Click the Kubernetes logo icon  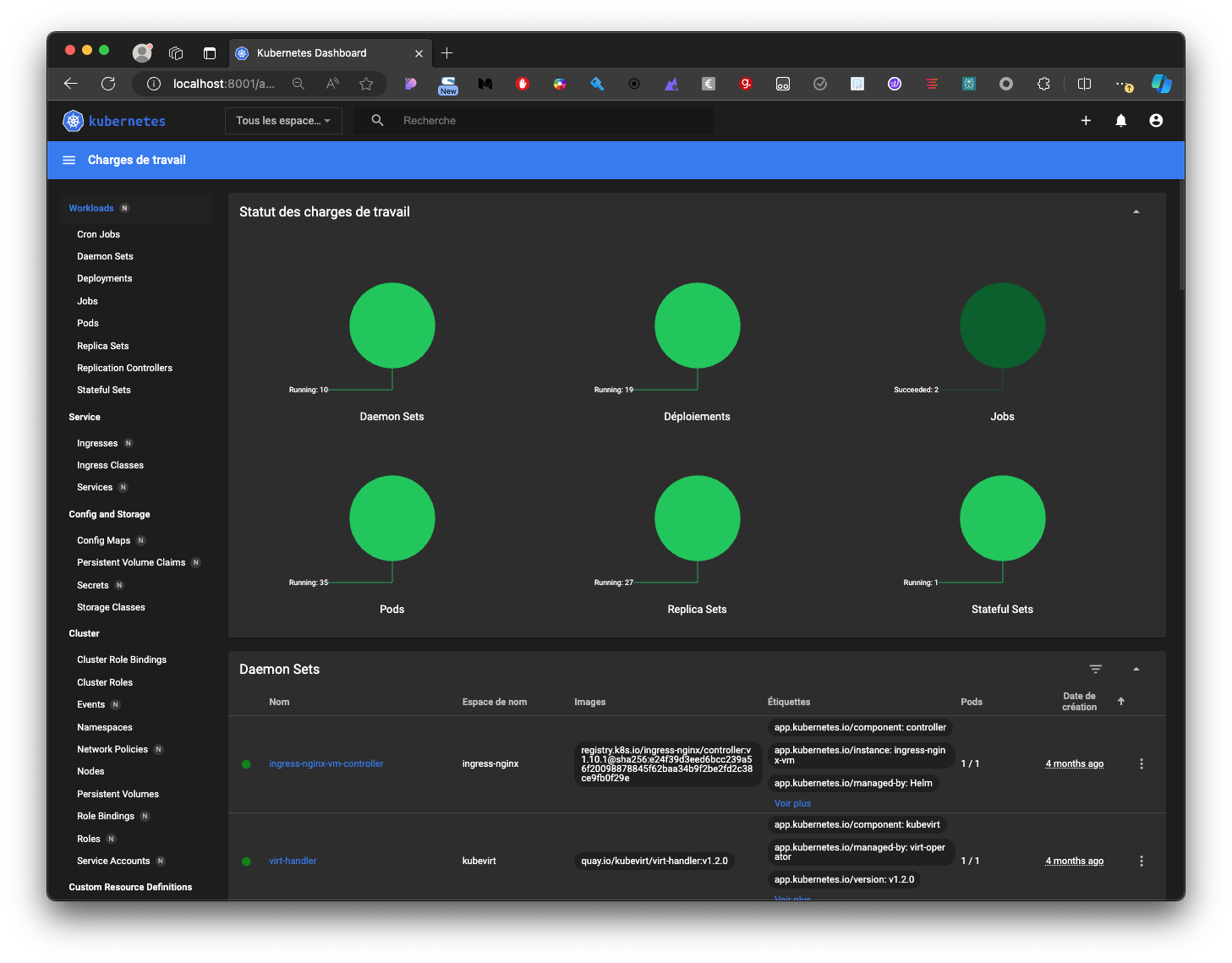[74, 121]
